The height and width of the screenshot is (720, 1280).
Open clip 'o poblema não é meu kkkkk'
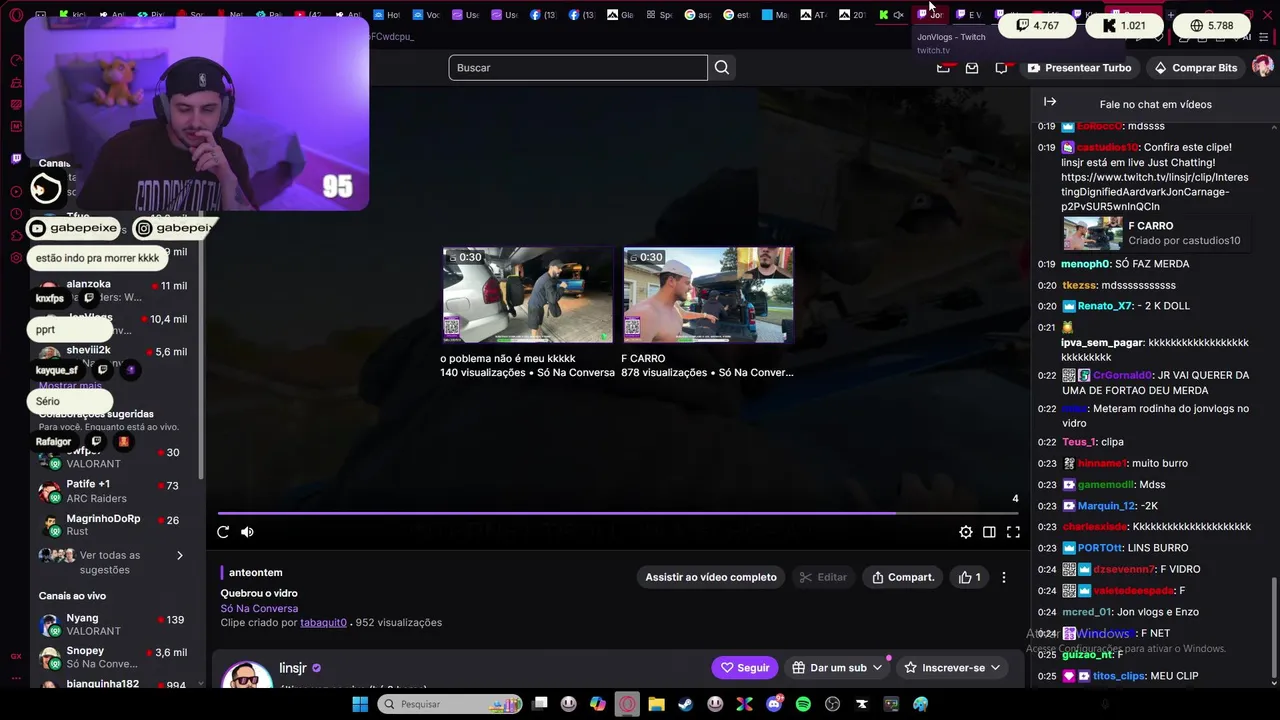click(x=528, y=295)
